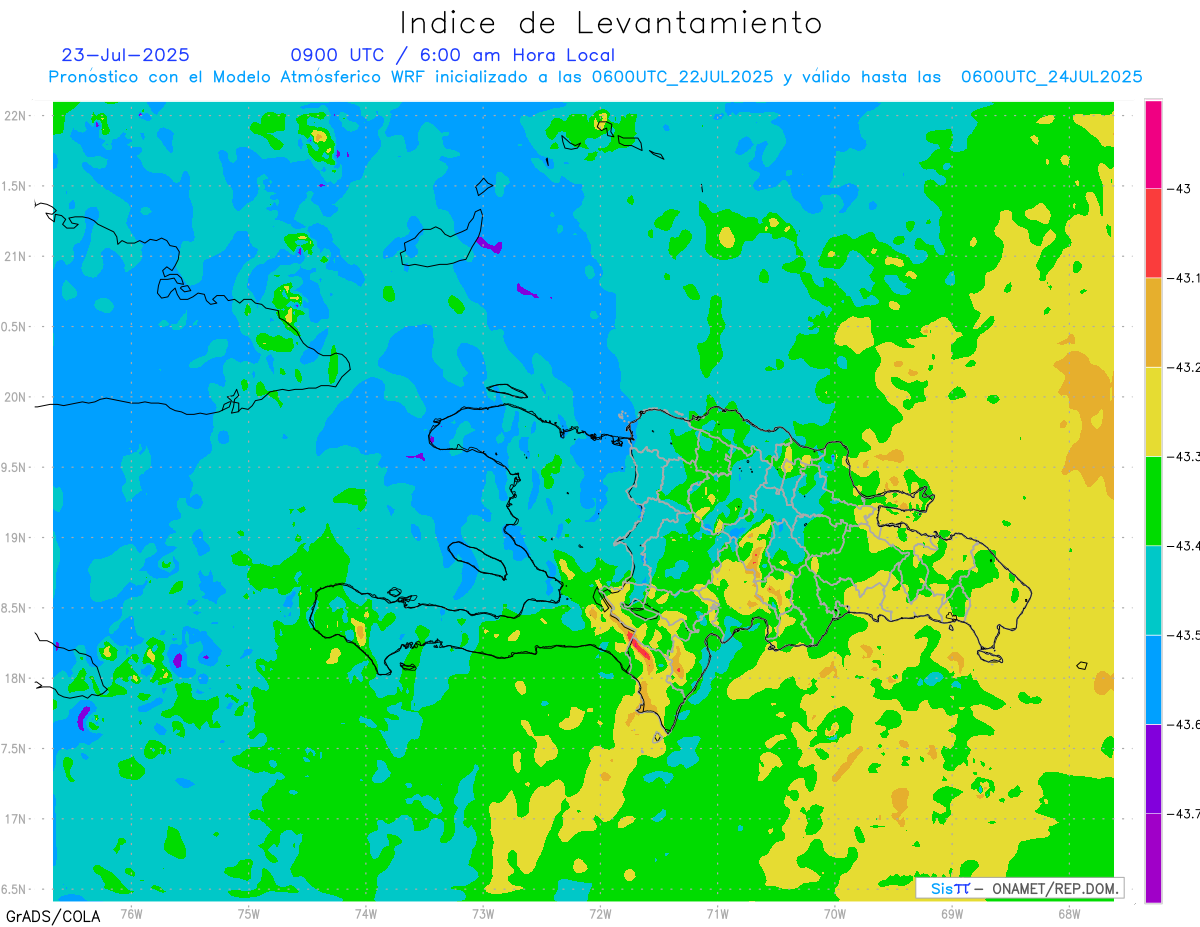The image size is (1200, 927).
Task: Click the magenta swatch atop the color scale
Action: click(1153, 144)
